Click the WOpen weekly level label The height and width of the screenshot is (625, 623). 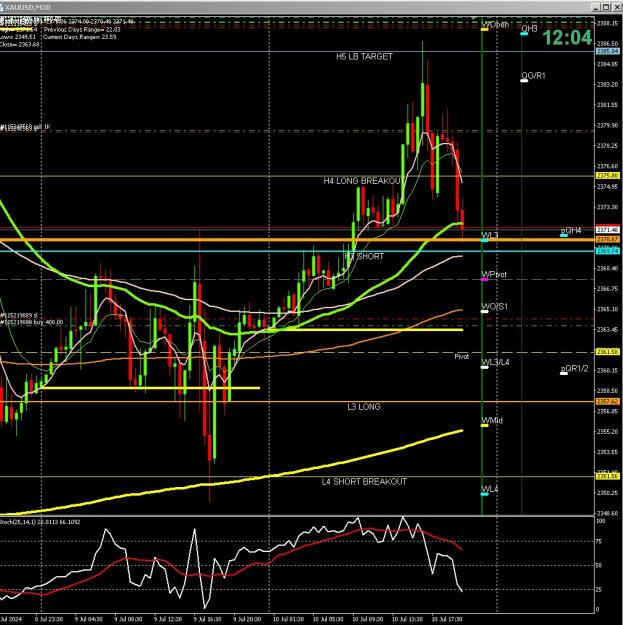tap(495, 24)
